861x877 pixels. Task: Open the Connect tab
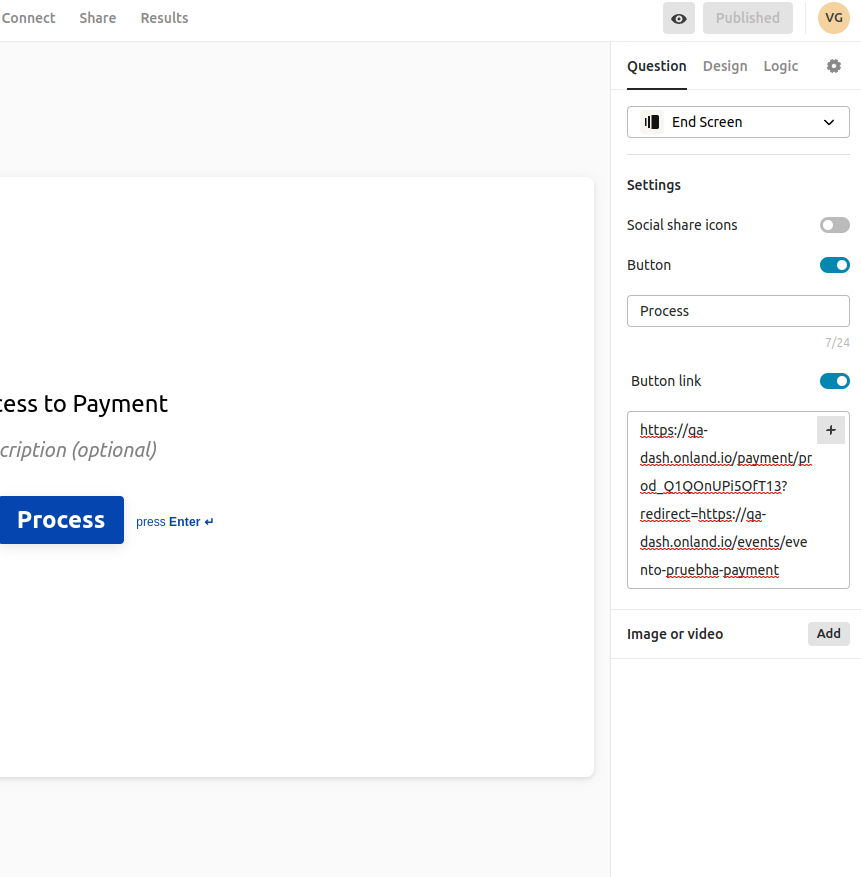pyautogui.click(x=28, y=18)
